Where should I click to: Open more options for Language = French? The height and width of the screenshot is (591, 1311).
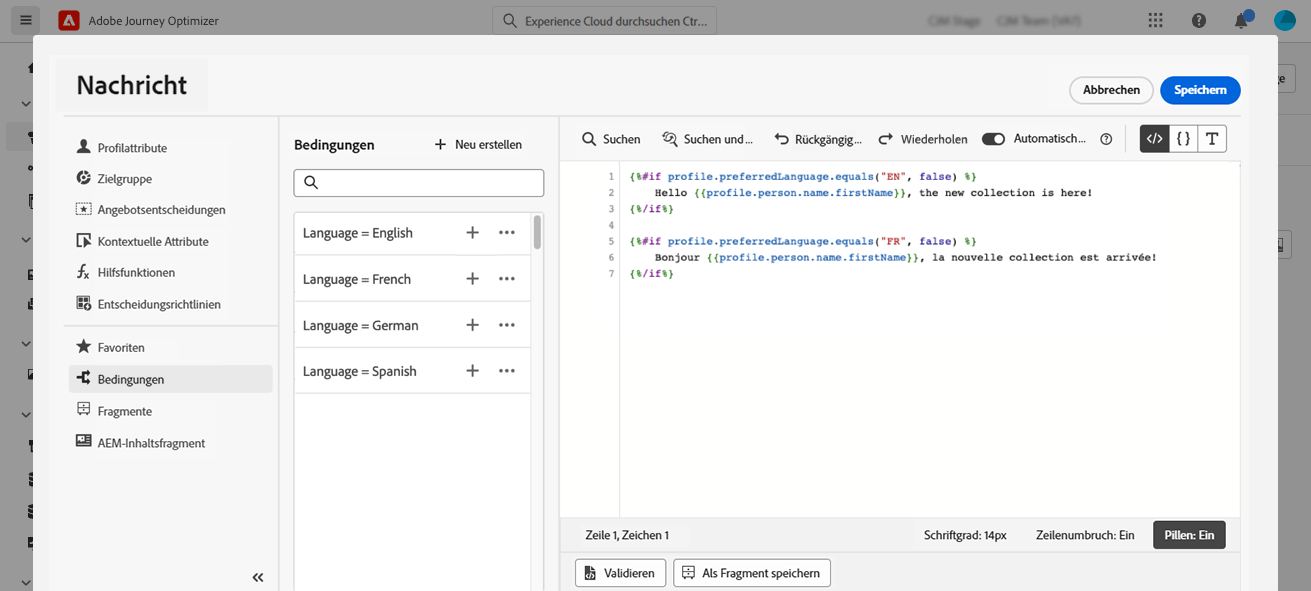(x=507, y=279)
